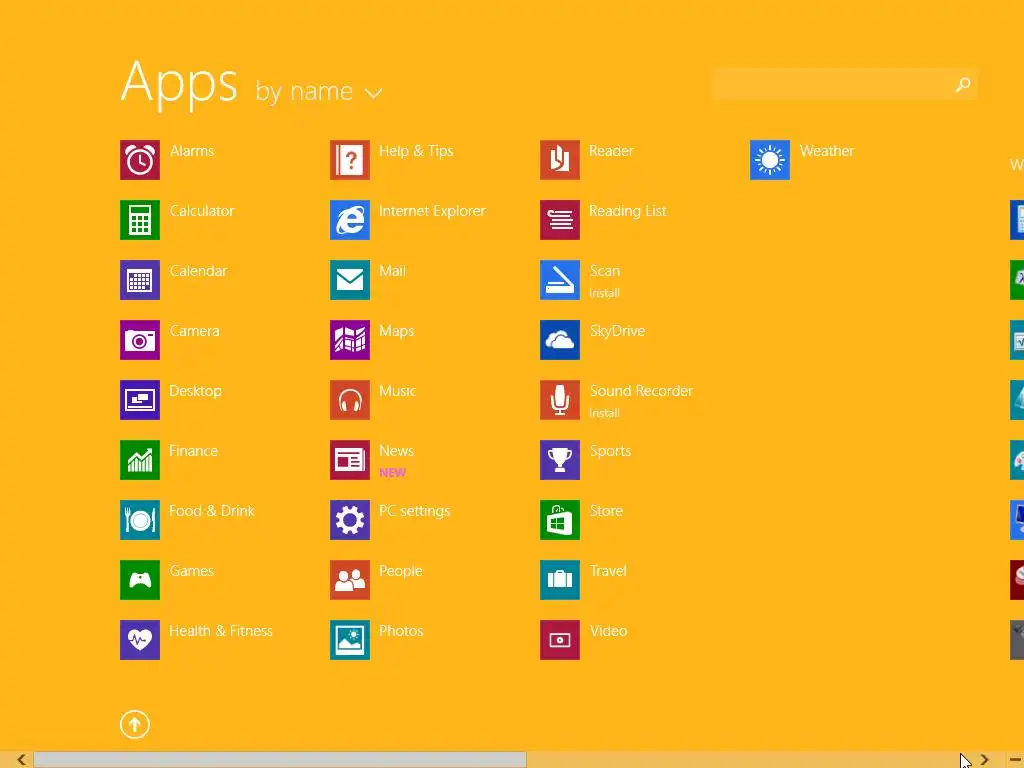Launch the Sports trophy icon
The height and width of the screenshot is (768, 1024).
click(x=560, y=460)
